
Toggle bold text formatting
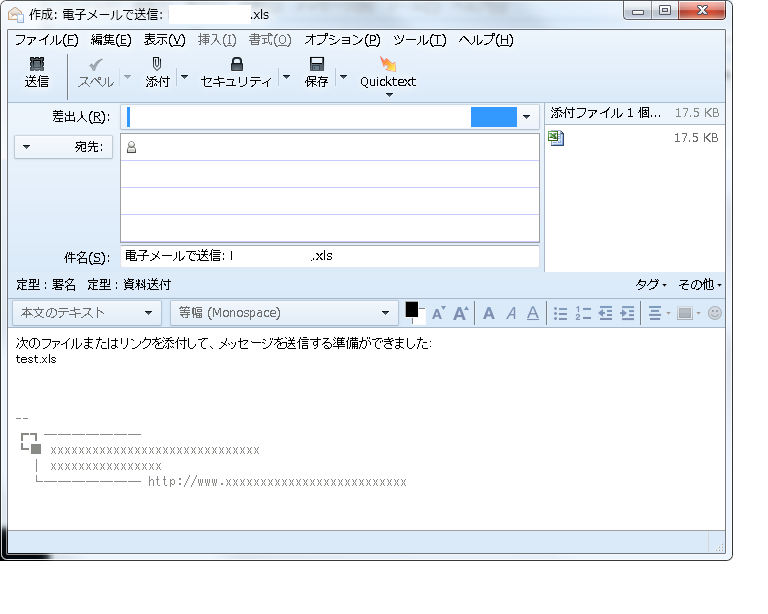(x=489, y=313)
